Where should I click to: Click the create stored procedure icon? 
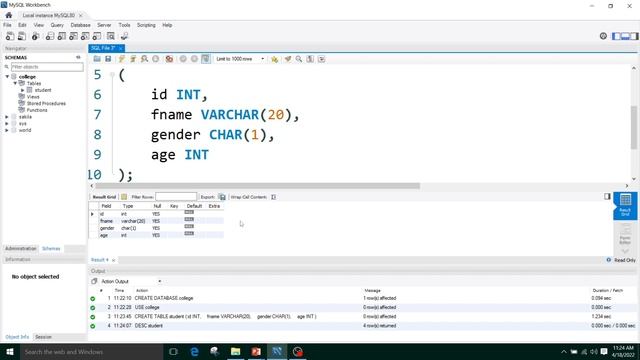pyautogui.click(x=85, y=36)
